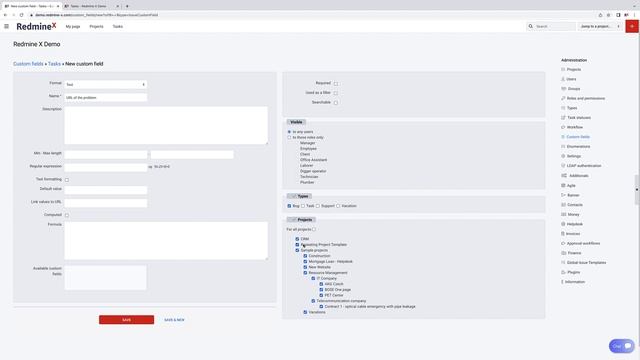Click the RedmineX logo

tap(36, 26)
